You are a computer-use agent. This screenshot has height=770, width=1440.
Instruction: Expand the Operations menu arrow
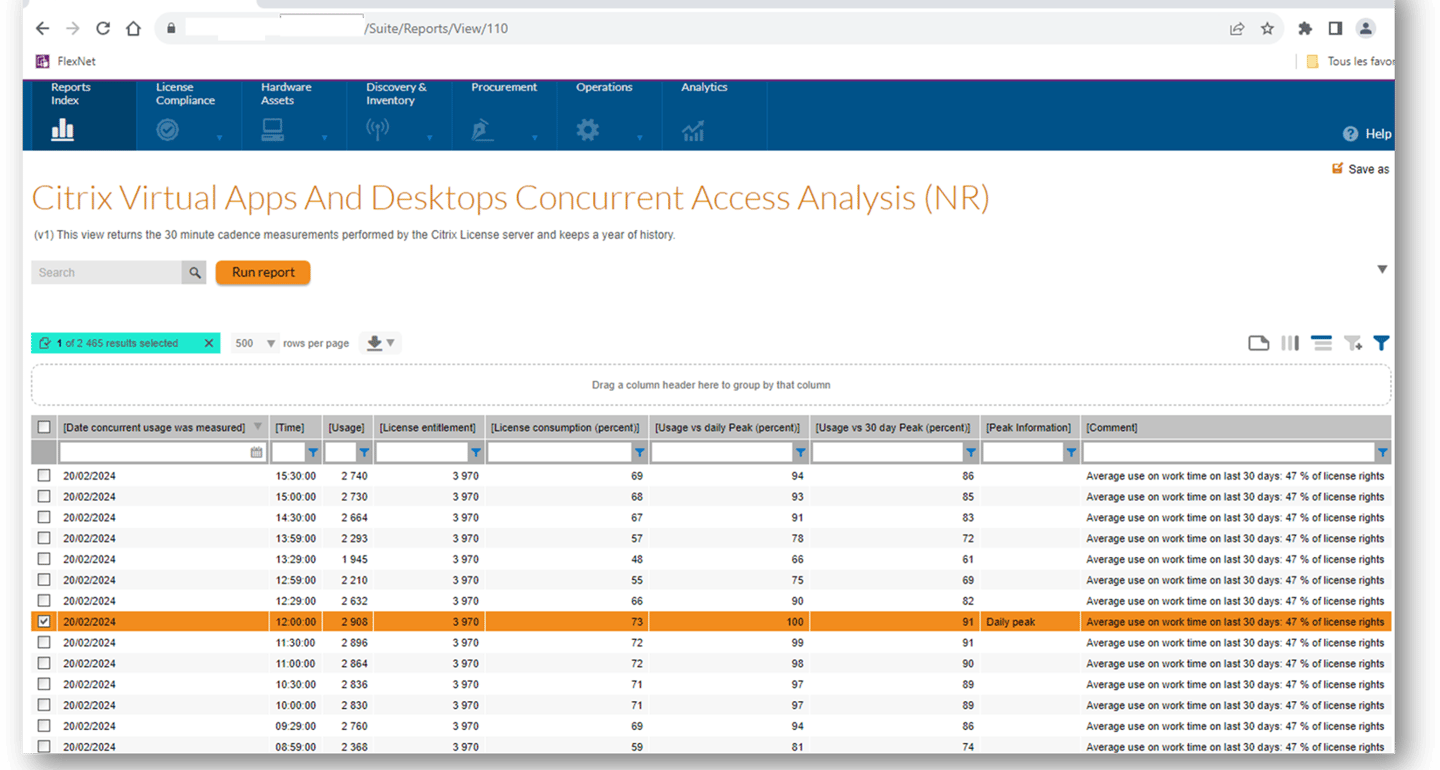pos(639,138)
